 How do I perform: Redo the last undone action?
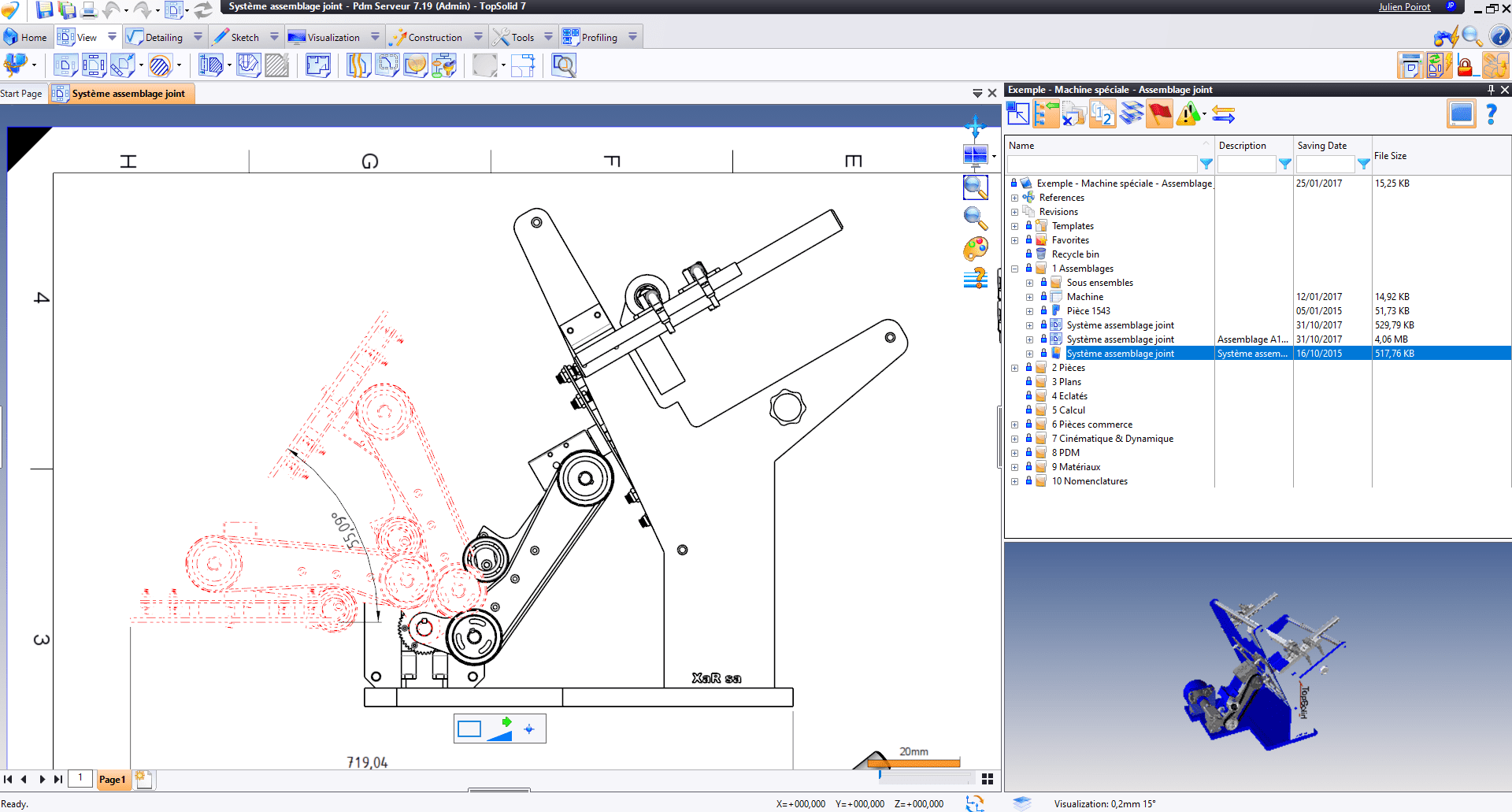(x=142, y=9)
